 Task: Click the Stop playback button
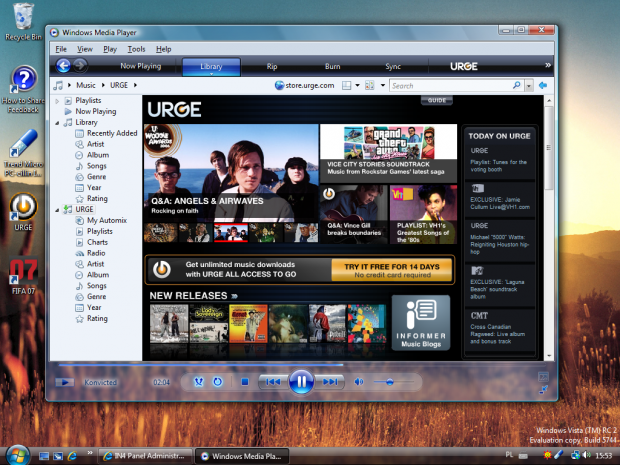tap(244, 382)
